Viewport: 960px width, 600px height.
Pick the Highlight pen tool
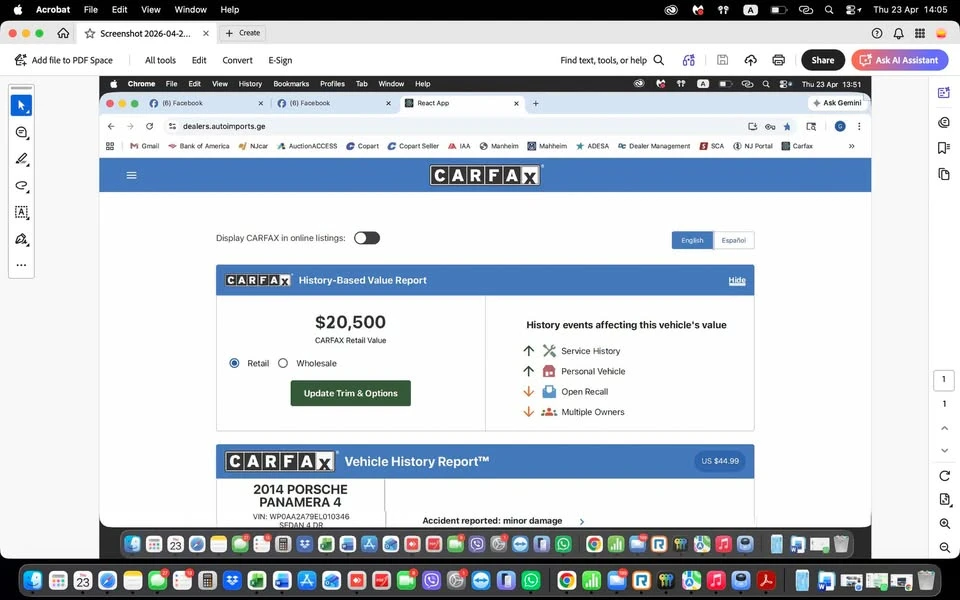coord(21,159)
